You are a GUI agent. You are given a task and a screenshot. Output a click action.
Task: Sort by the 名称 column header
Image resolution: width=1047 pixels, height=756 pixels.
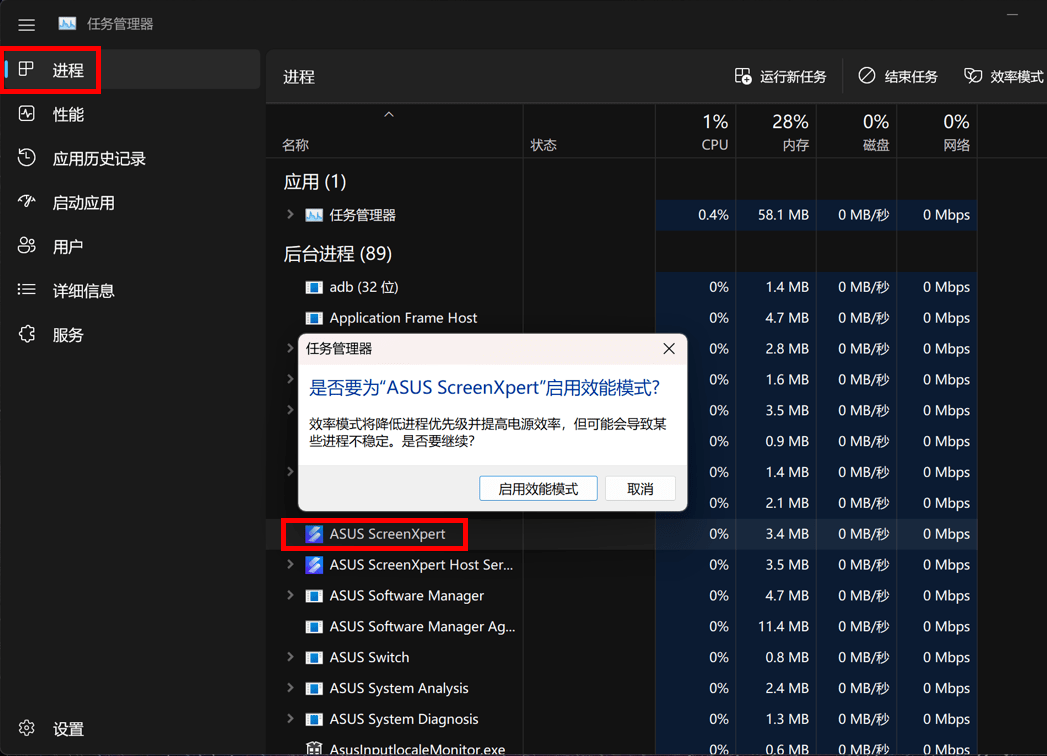[394, 132]
